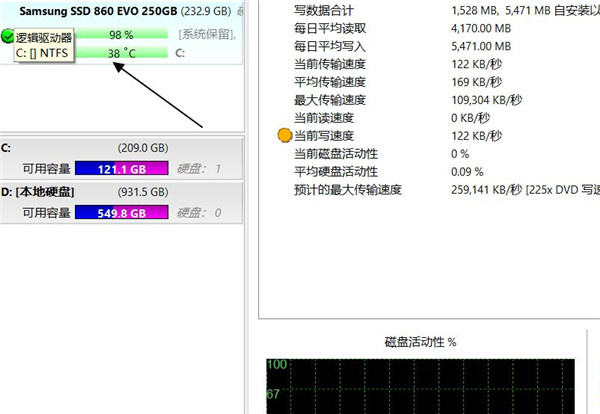Image resolution: width=600 pixels, height=414 pixels.
Task: Click the green checkmark health status icon
Action: click(x=7, y=36)
